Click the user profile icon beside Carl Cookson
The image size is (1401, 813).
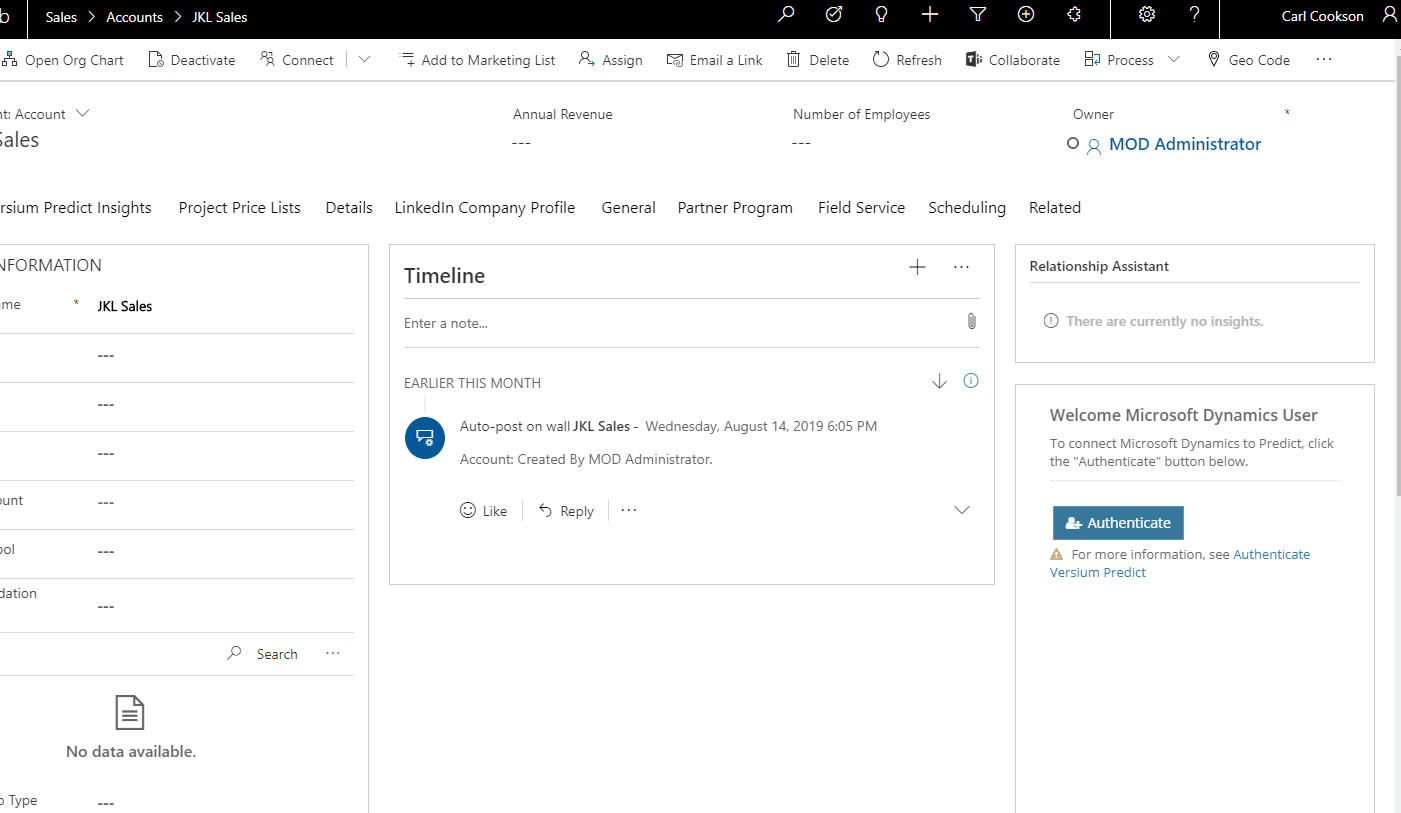point(1390,15)
